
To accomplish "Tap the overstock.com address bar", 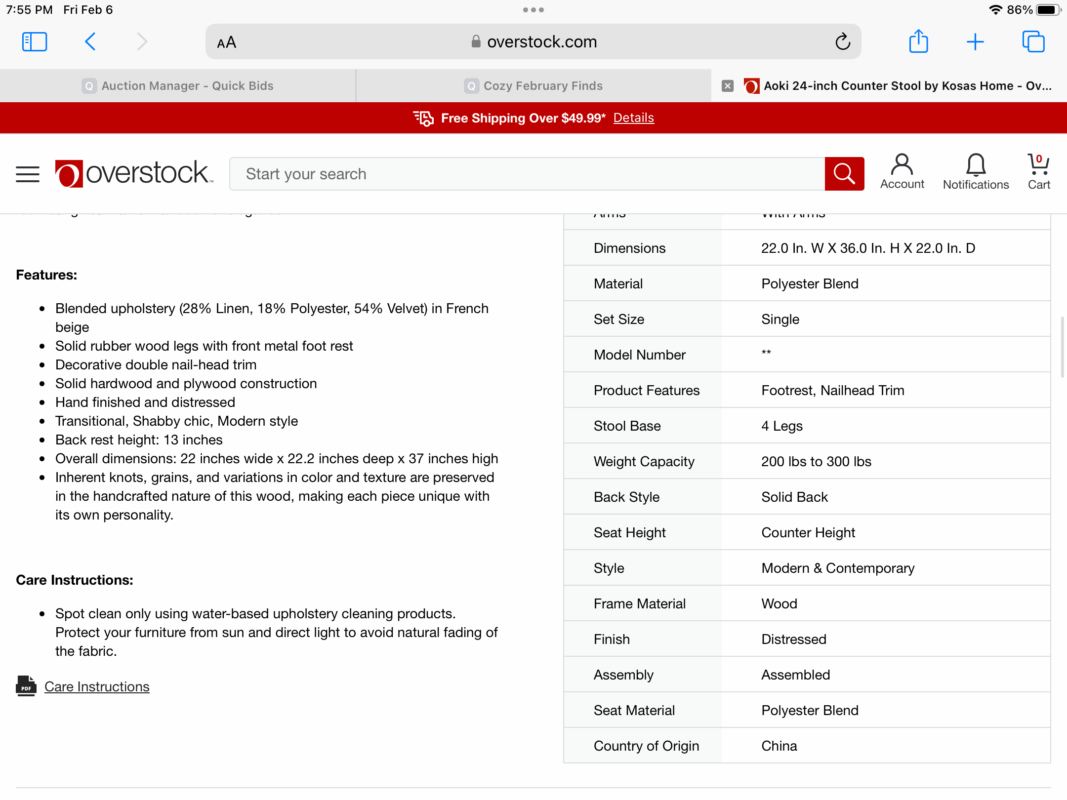I will coord(534,42).
